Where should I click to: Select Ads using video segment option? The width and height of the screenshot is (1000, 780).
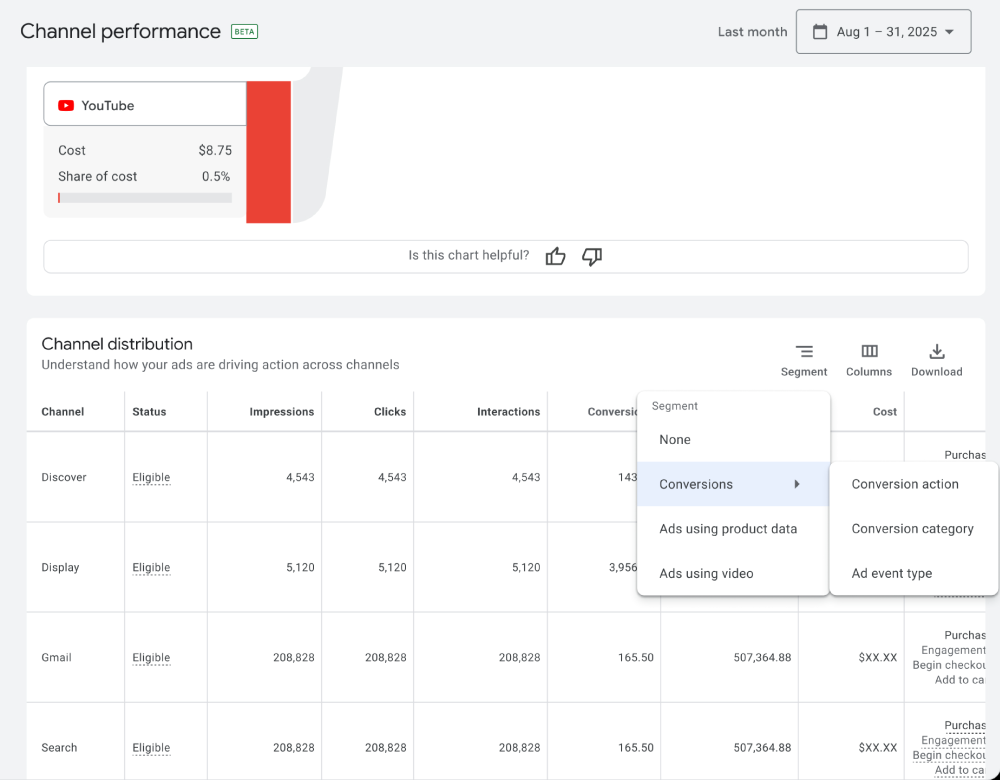(706, 573)
